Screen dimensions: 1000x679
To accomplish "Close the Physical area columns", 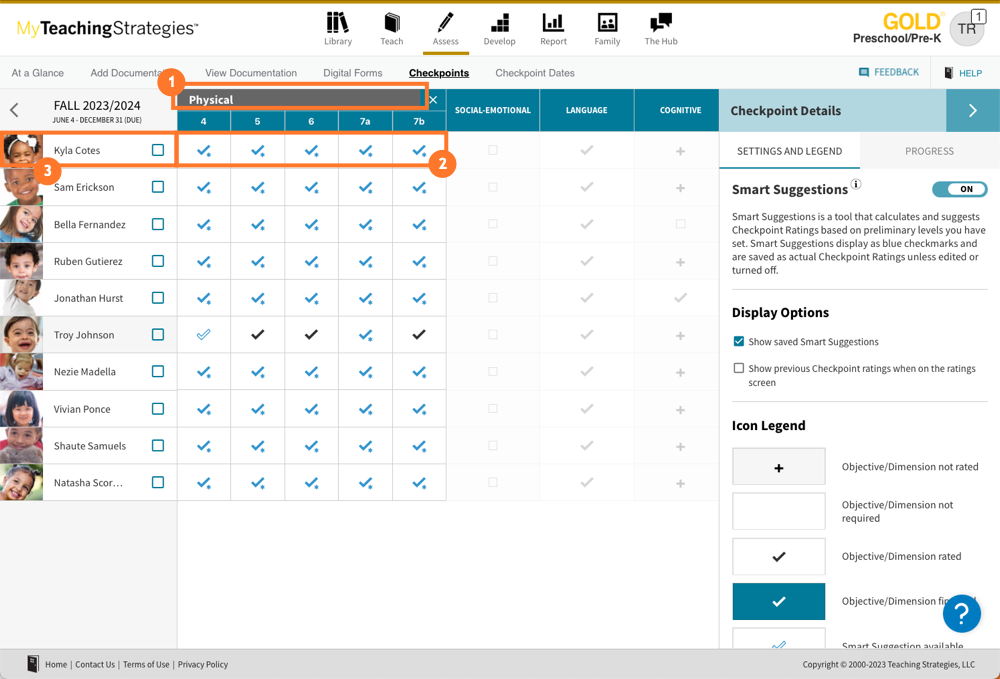I will pyautogui.click(x=433, y=100).
